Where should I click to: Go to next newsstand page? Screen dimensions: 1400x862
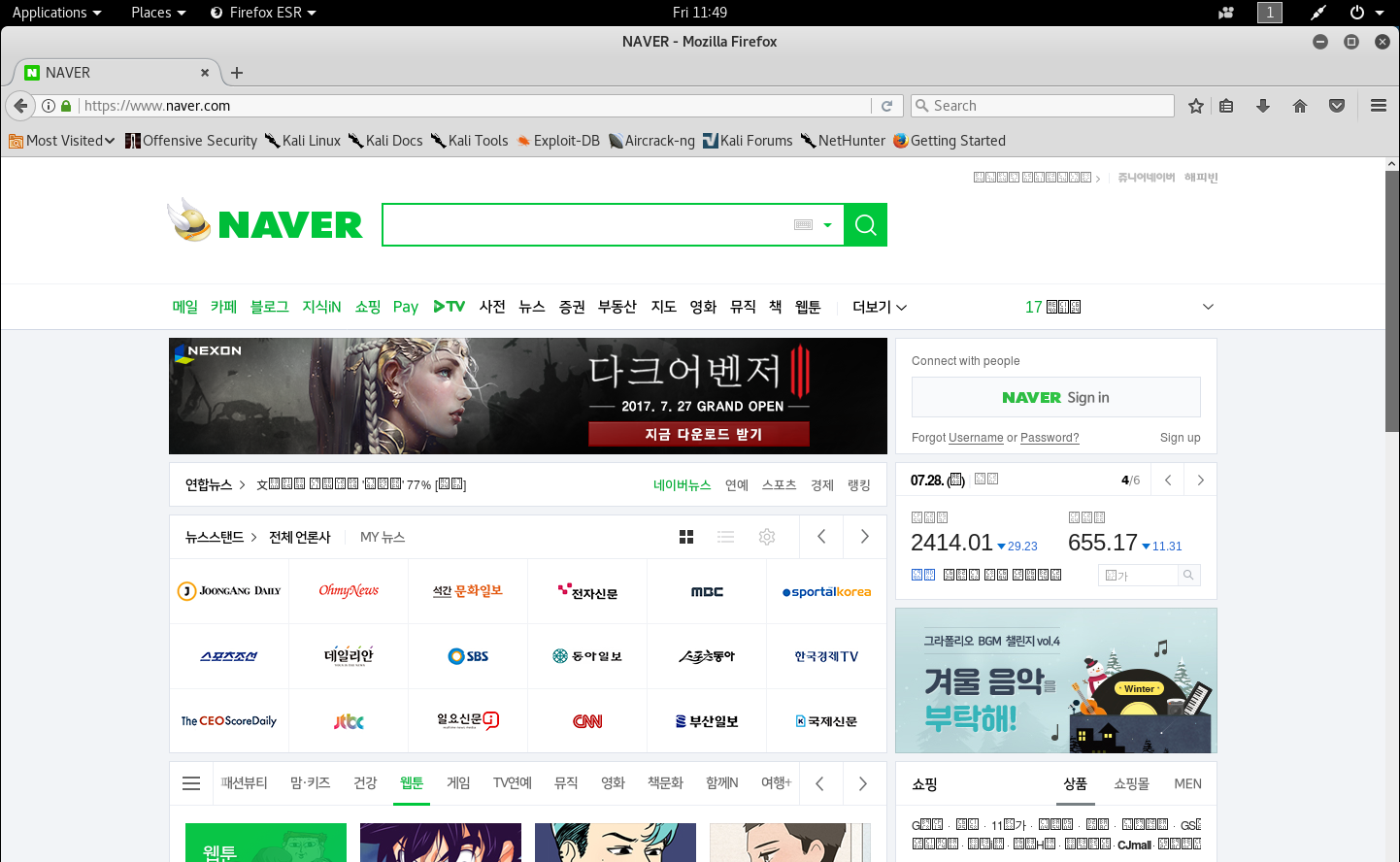coord(864,537)
